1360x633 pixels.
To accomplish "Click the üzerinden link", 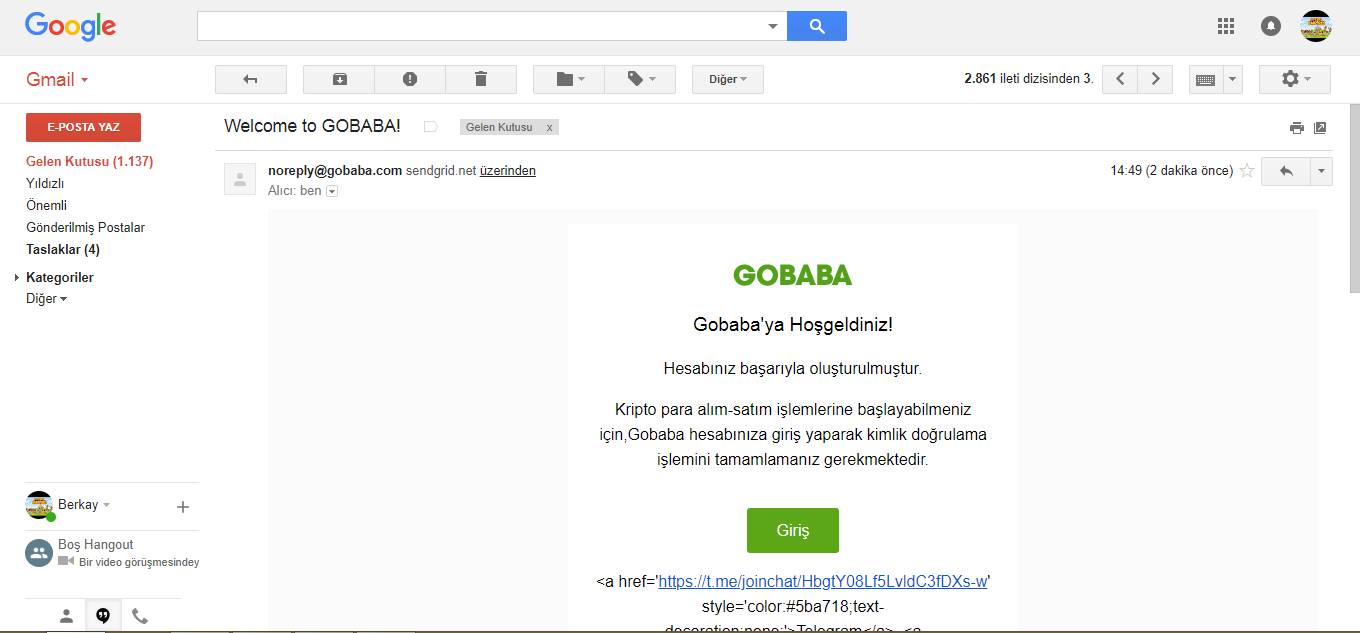I will pos(508,171).
